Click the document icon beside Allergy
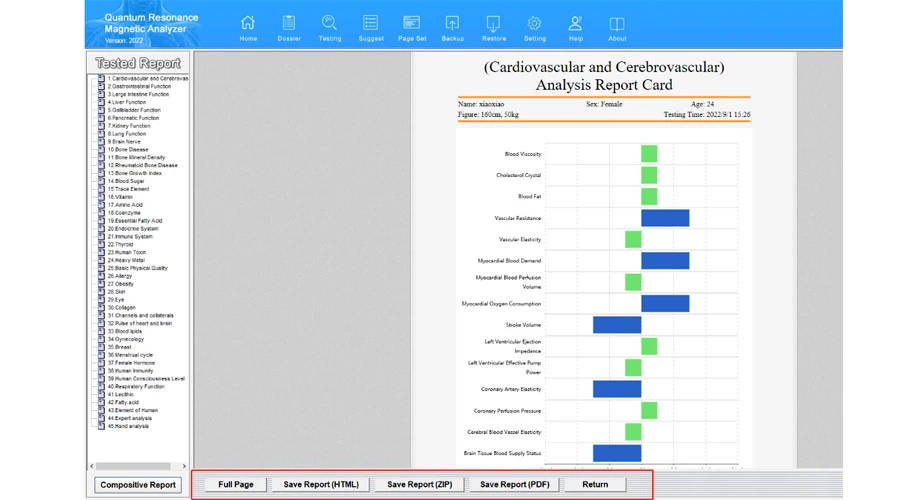Viewport: 900px width, 500px height. coord(101,276)
